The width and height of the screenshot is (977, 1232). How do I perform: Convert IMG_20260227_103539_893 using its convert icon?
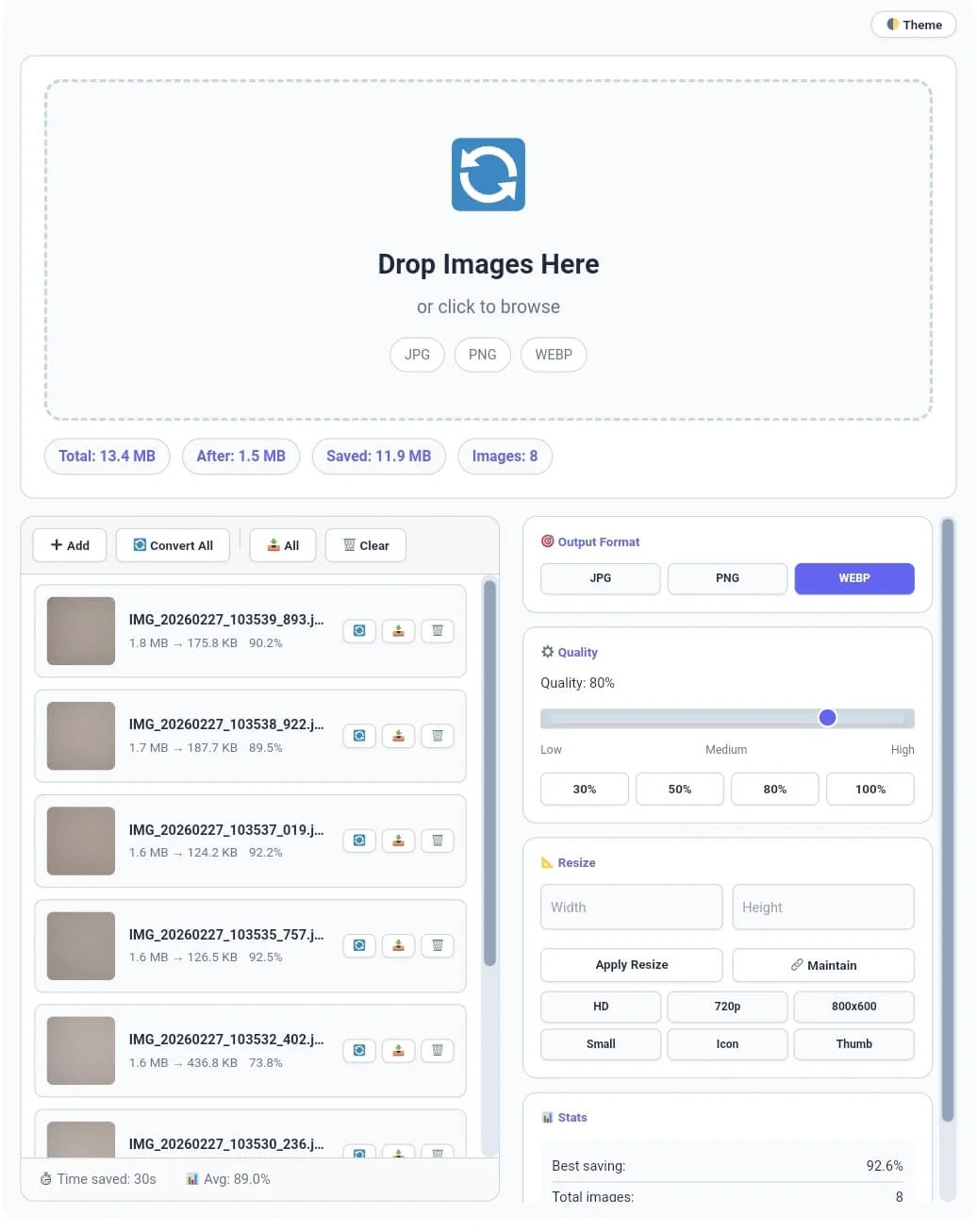click(x=358, y=631)
